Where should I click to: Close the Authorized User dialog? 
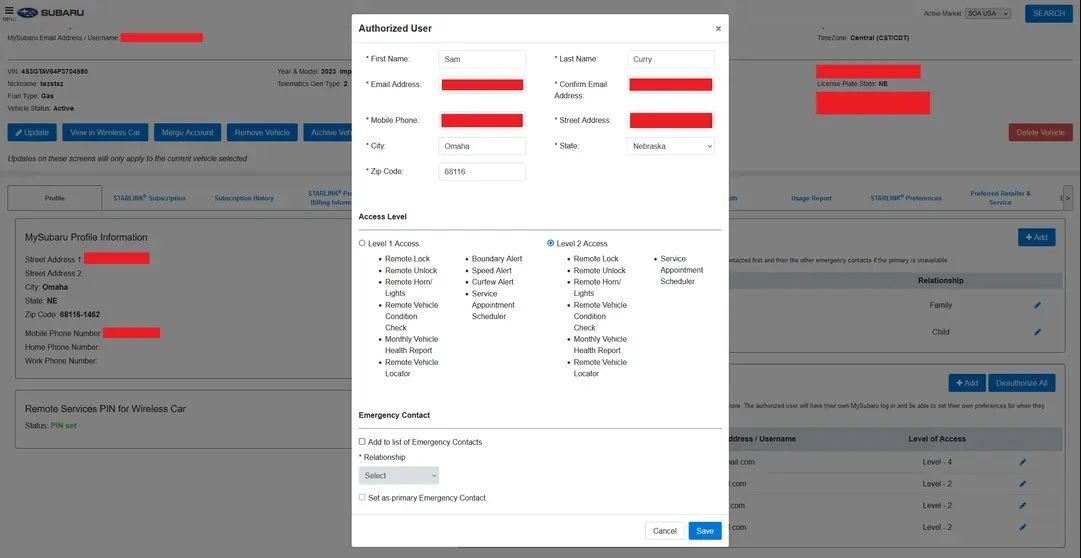pyautogui.click(x=718, y=29)
